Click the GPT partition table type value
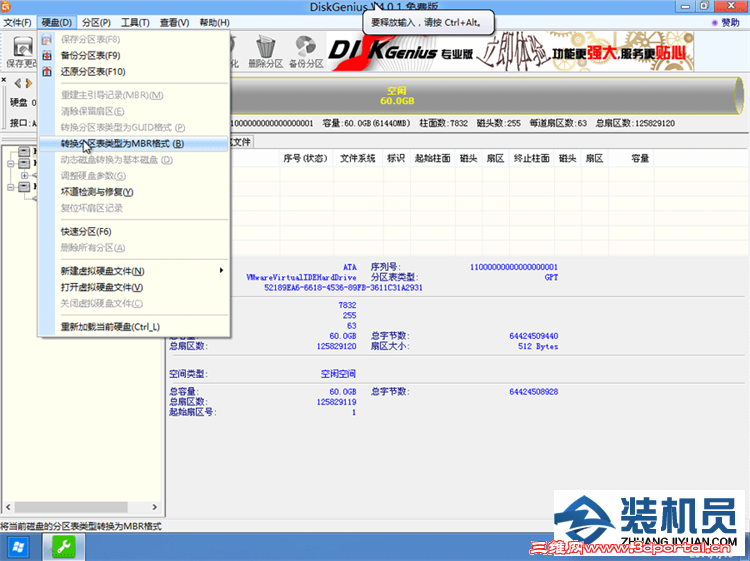Image resolution: width=750 pixels, height=561 pixels. (551, 277)
